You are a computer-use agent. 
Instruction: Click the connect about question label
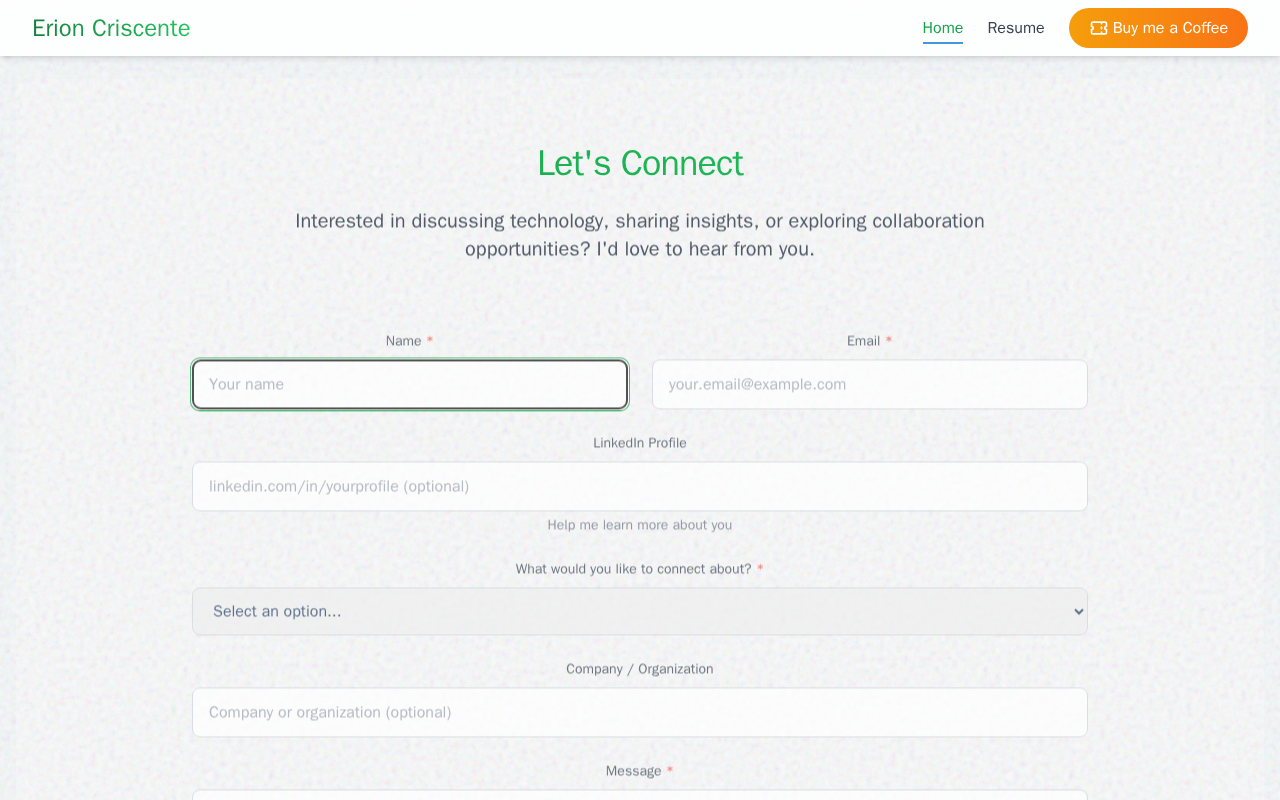coord(633,569)
